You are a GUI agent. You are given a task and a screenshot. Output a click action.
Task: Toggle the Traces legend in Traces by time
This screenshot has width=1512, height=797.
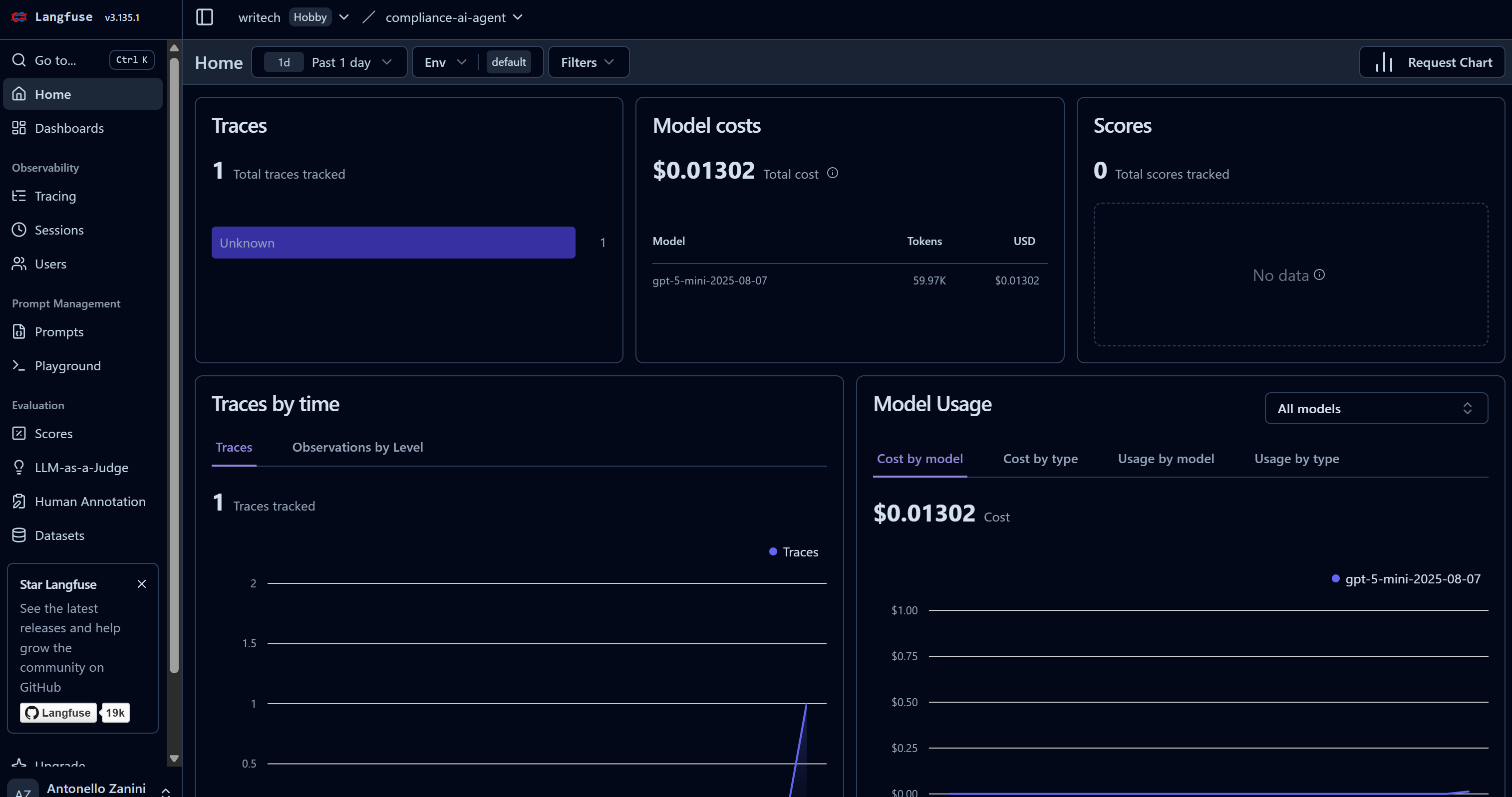pos(794,551)
